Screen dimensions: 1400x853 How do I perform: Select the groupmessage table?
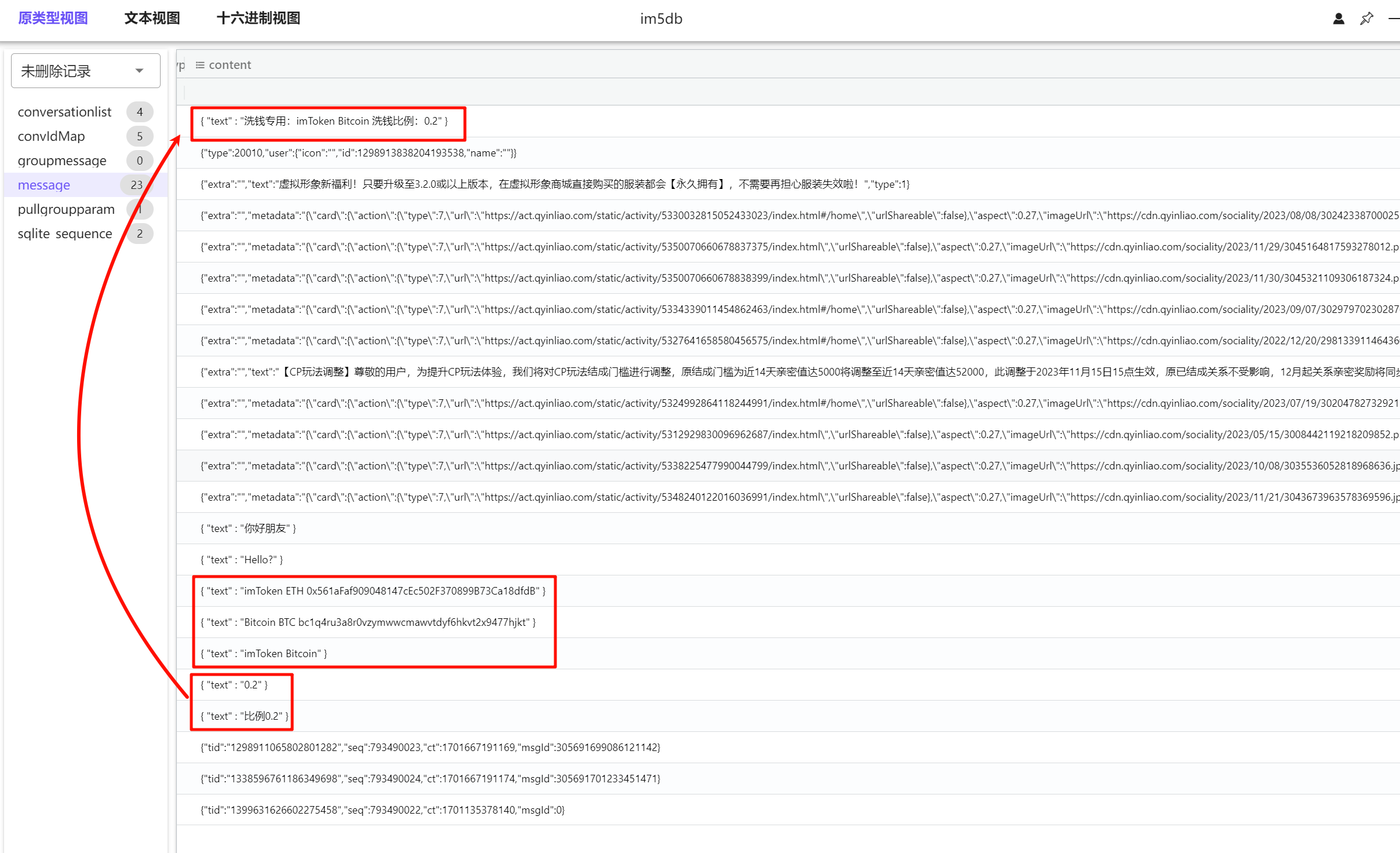(62, 161)
